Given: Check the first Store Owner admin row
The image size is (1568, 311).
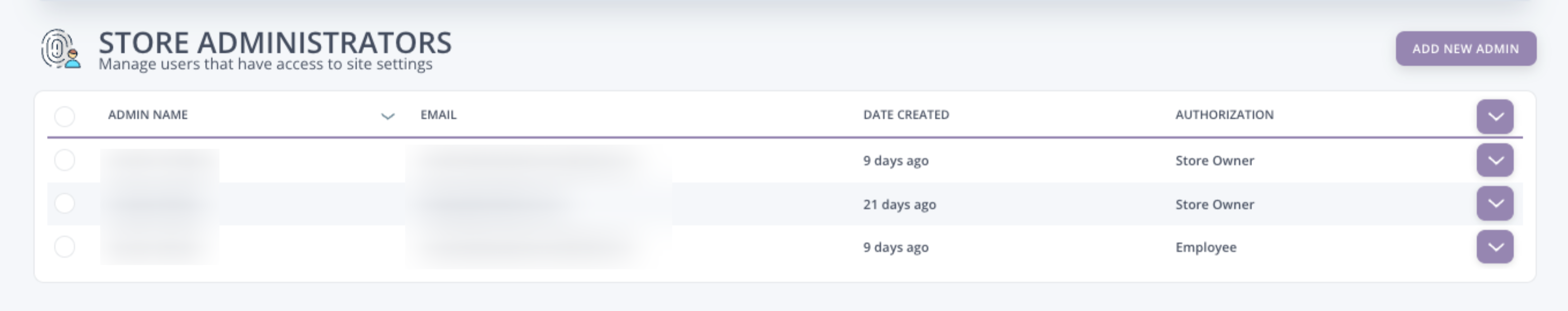Looking at the screenshot, I should pyautogui.click(x=64, y=161).
